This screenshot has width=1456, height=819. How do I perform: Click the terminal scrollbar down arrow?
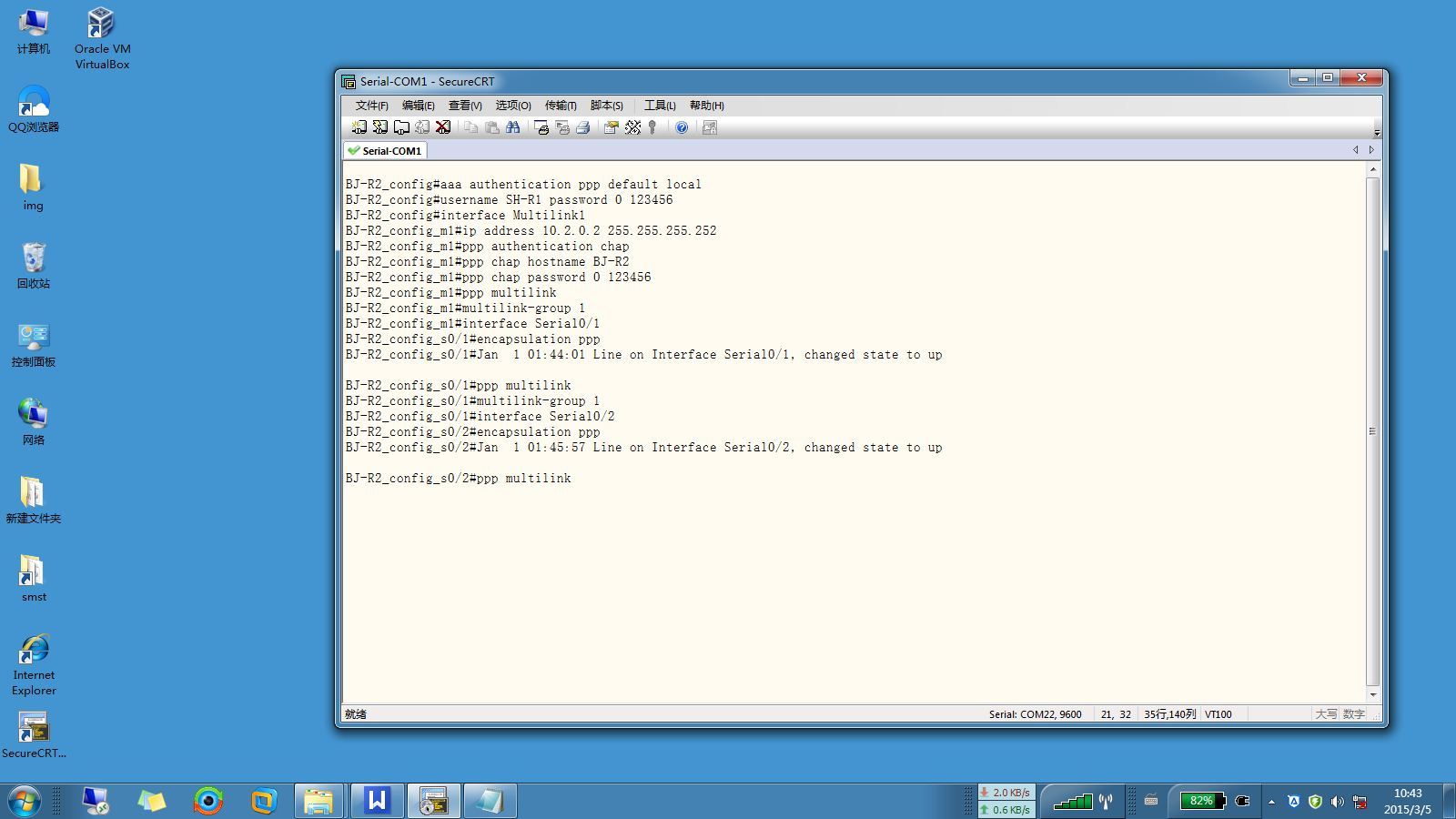(x=1373, y=695)
